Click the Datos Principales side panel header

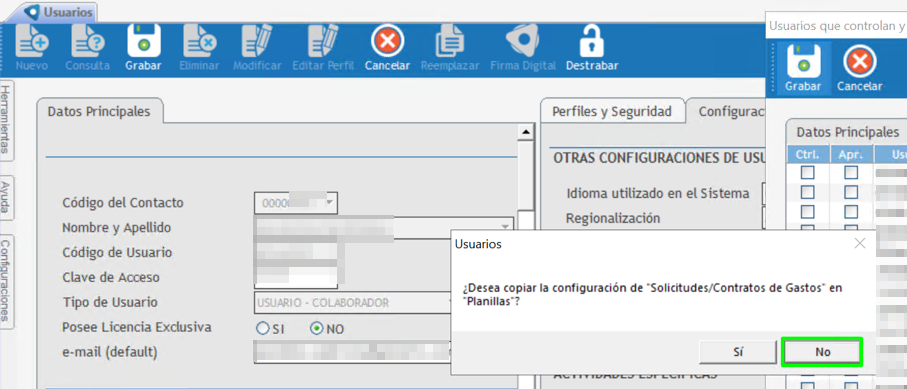pyautogui.click(x=847, y=132)
